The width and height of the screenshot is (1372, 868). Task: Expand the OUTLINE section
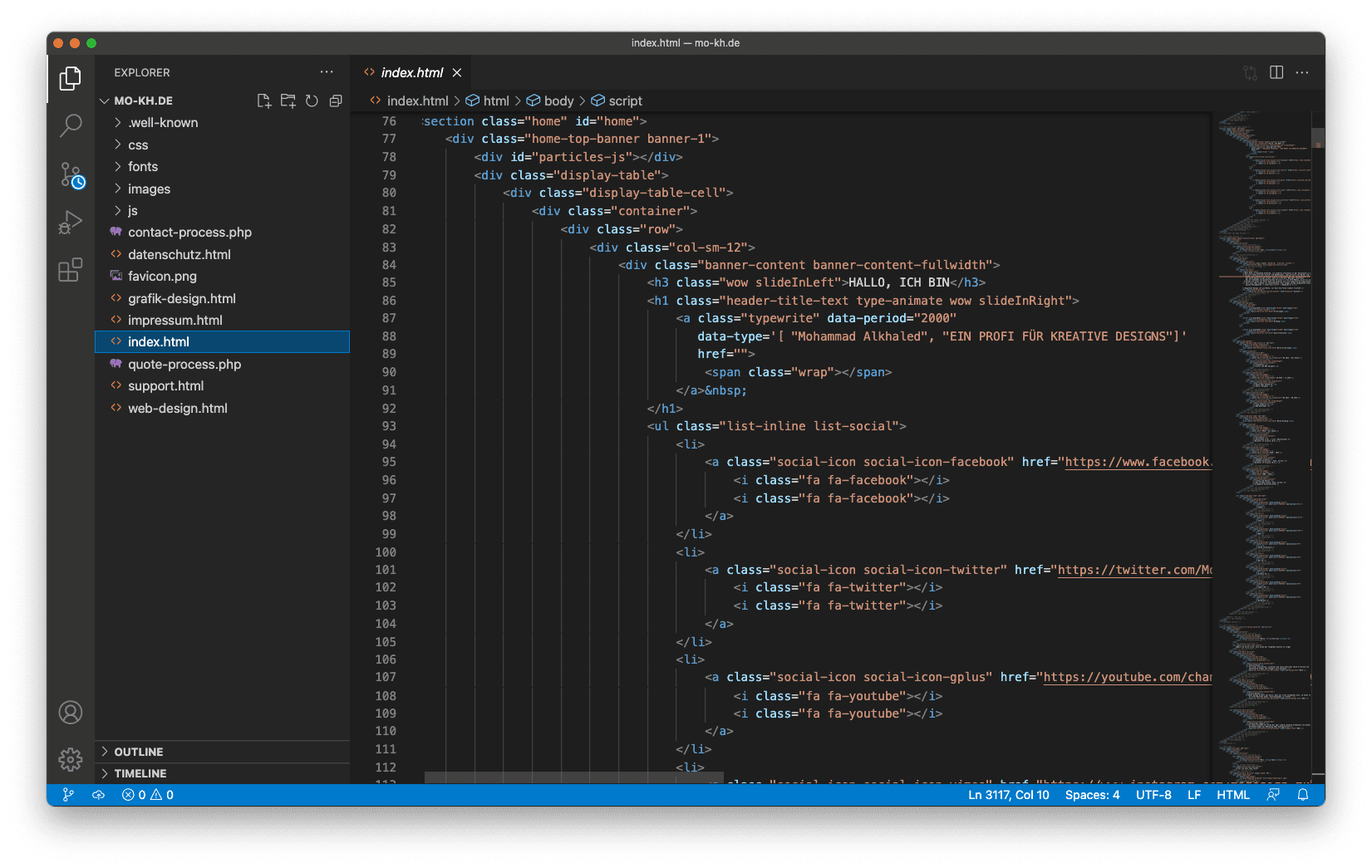pyautogui.click(x=222, y=752)
